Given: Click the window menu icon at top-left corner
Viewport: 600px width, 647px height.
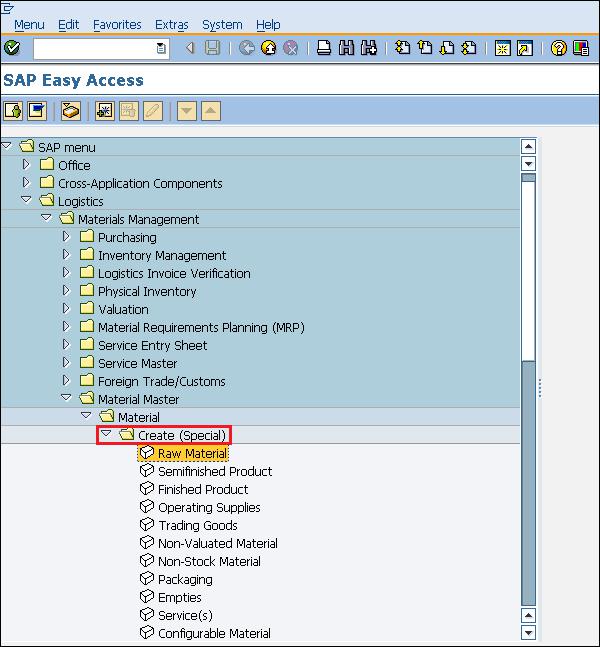Looking at the screenshot, I should 7,8.
